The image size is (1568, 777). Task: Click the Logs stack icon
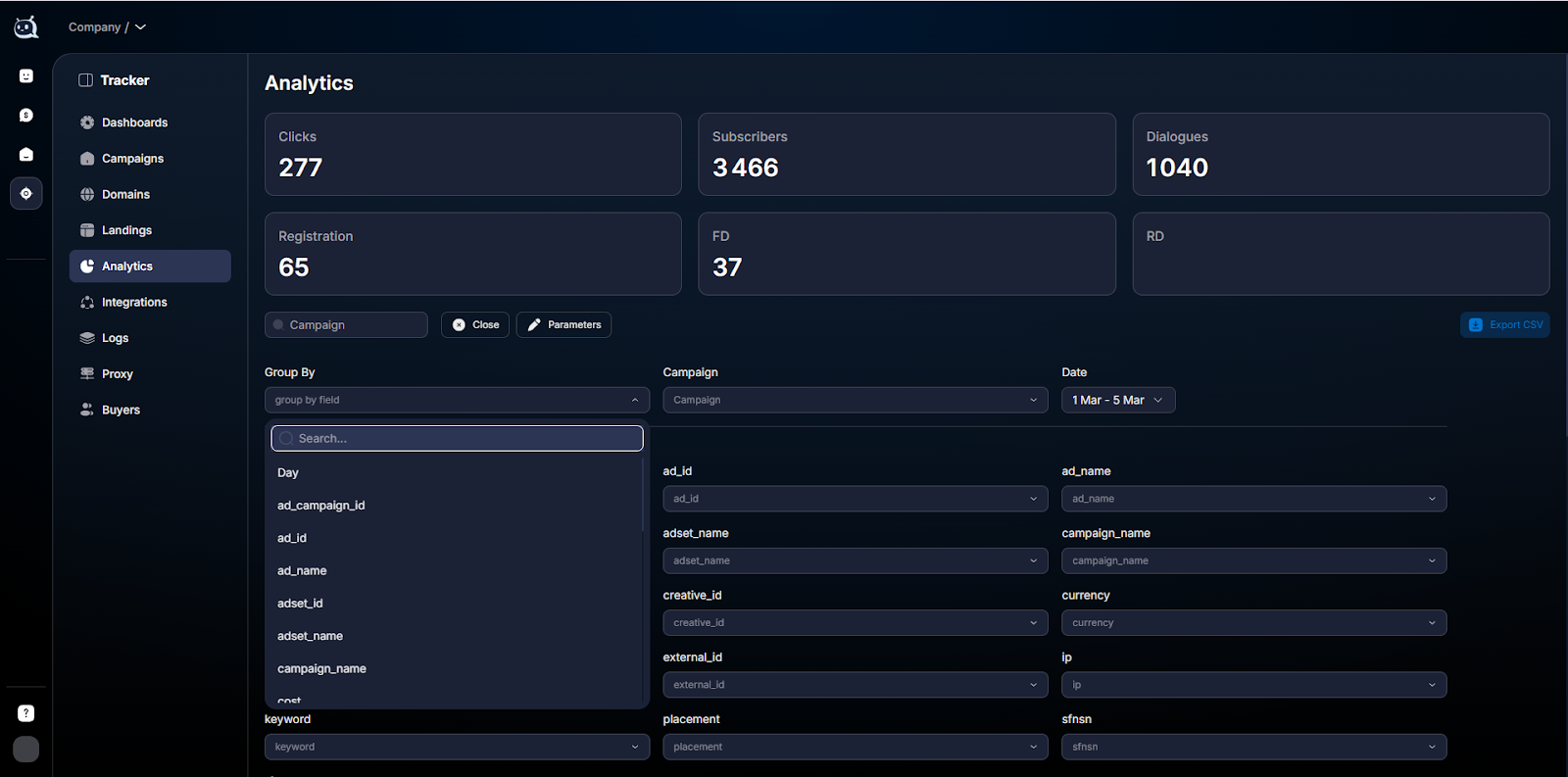pos(87,338)
